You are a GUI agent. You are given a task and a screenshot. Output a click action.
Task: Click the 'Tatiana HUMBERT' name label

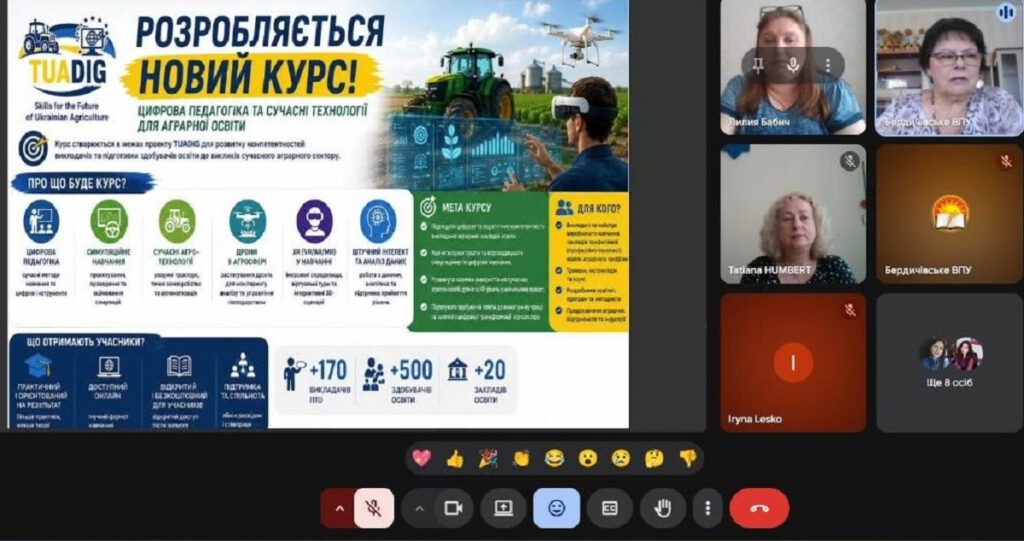[770, 270]
